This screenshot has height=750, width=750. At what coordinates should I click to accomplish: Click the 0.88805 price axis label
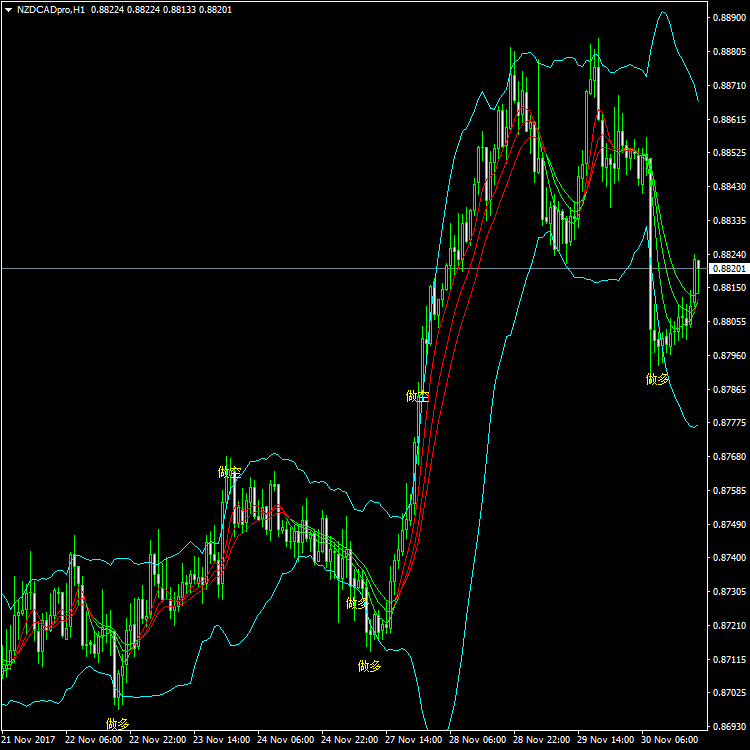click(729, 52)
